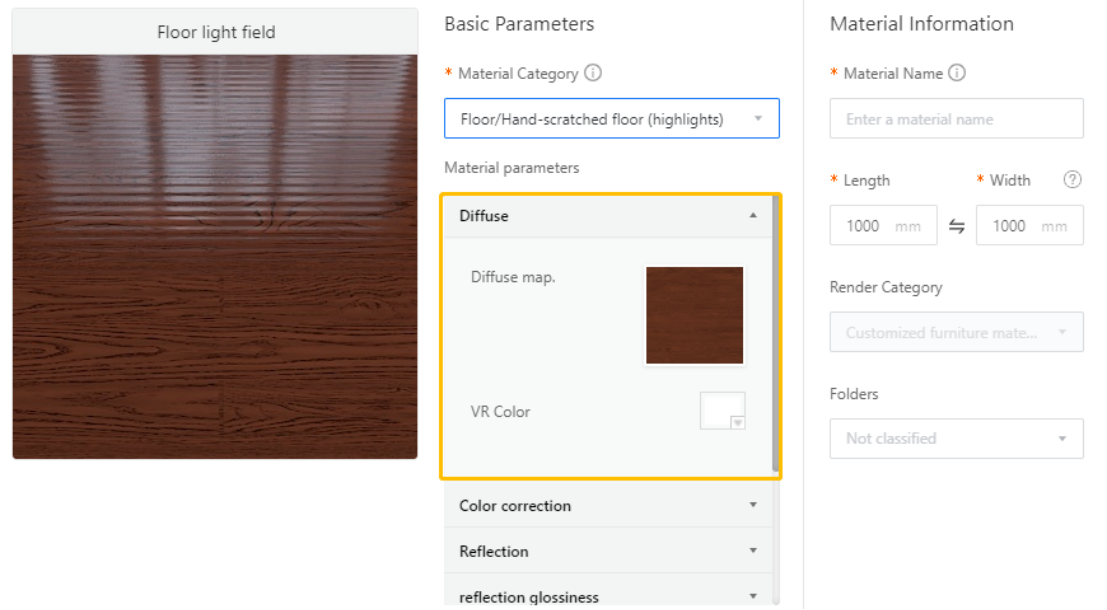Viewport: 1107px width, 610px height.
Task: Click the Length/Width help question icon
Action: coord(1072,179)
